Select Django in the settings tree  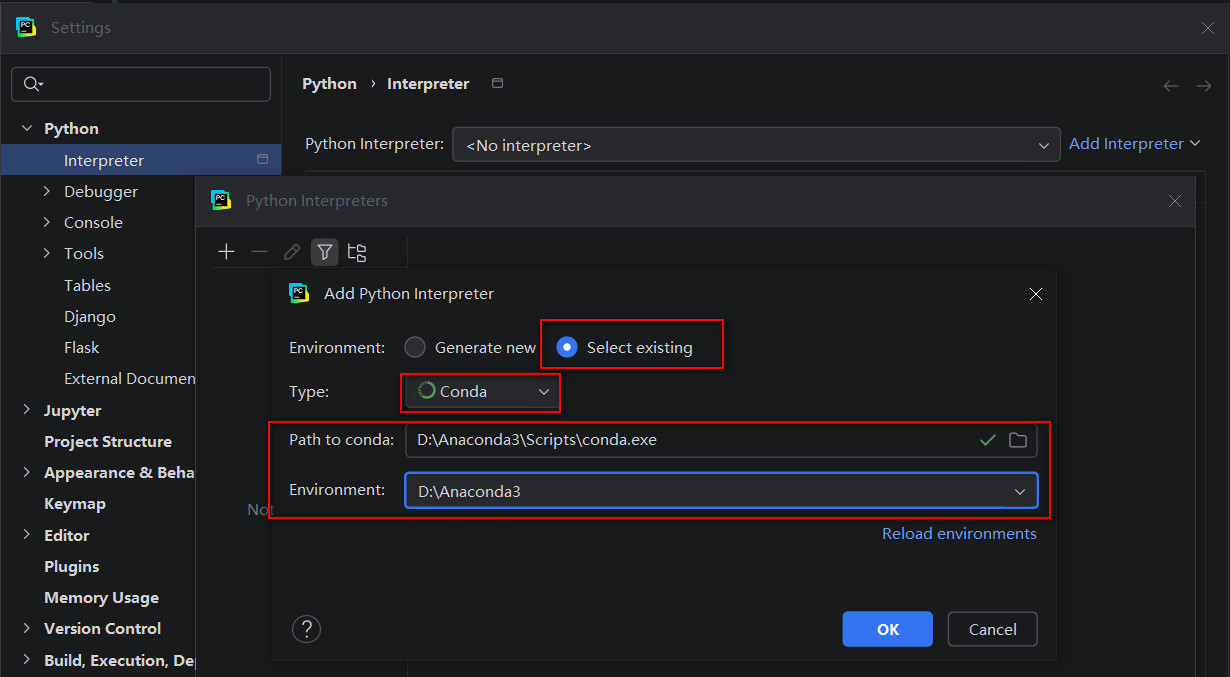coord(90,316)
